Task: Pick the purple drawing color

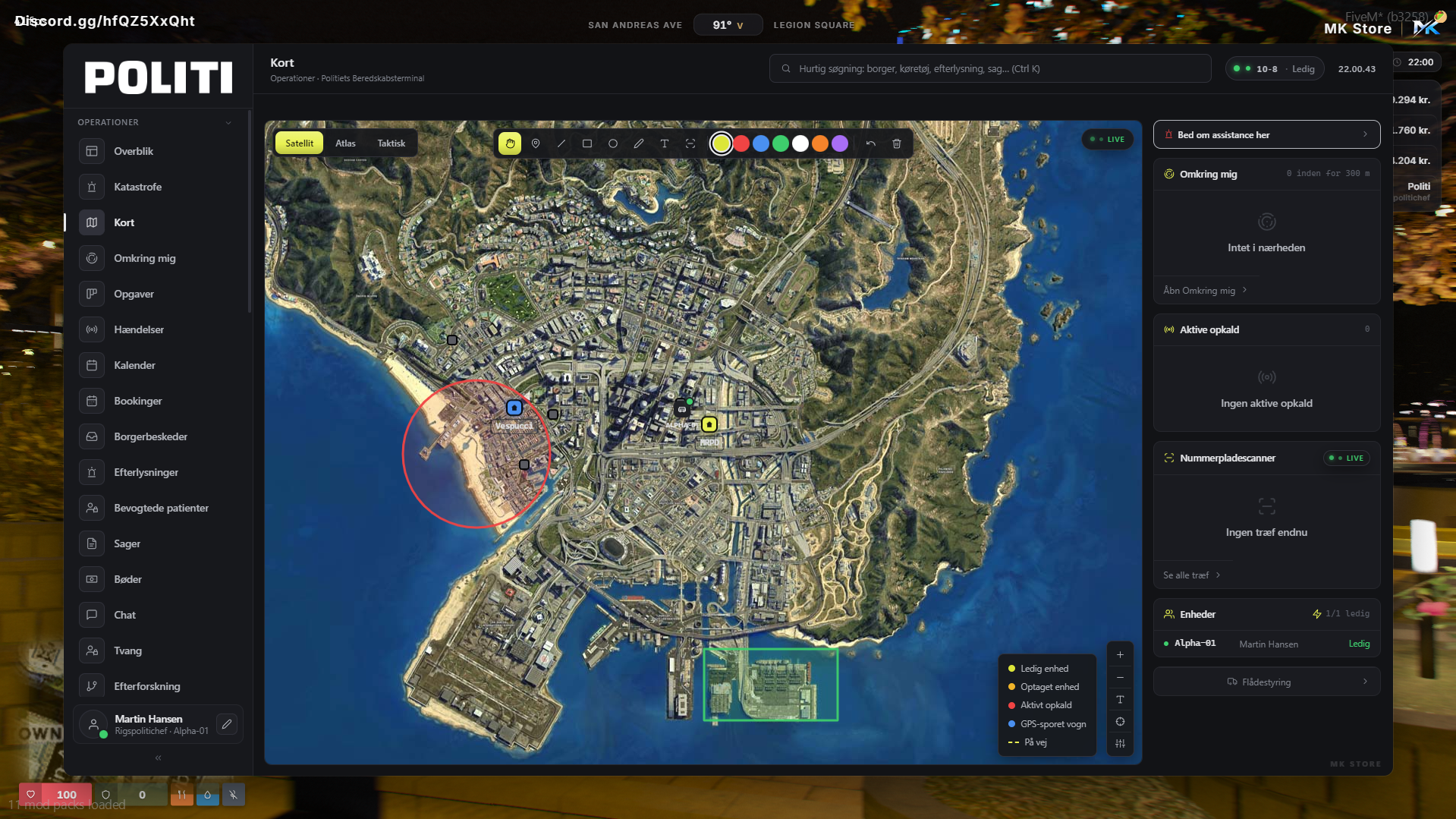Action: pos(840,143)
